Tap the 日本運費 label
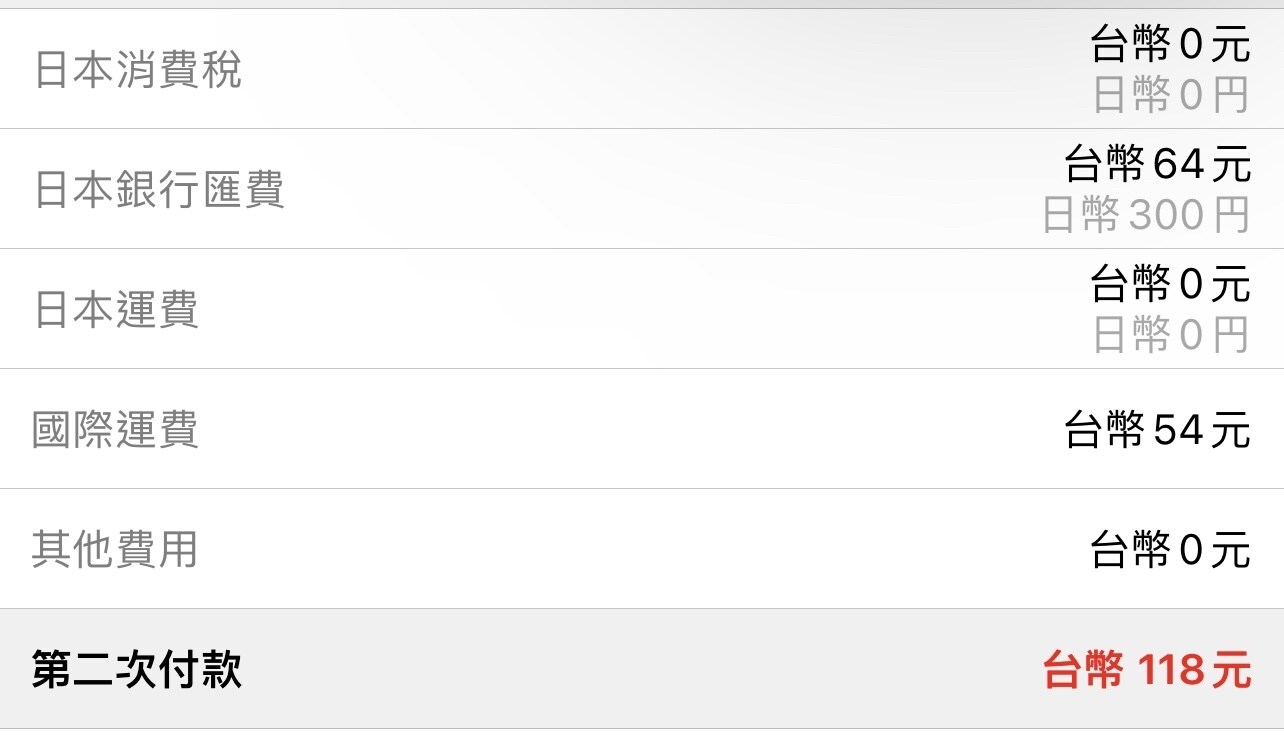This screenshot has width=1284, height=750. 116,310
